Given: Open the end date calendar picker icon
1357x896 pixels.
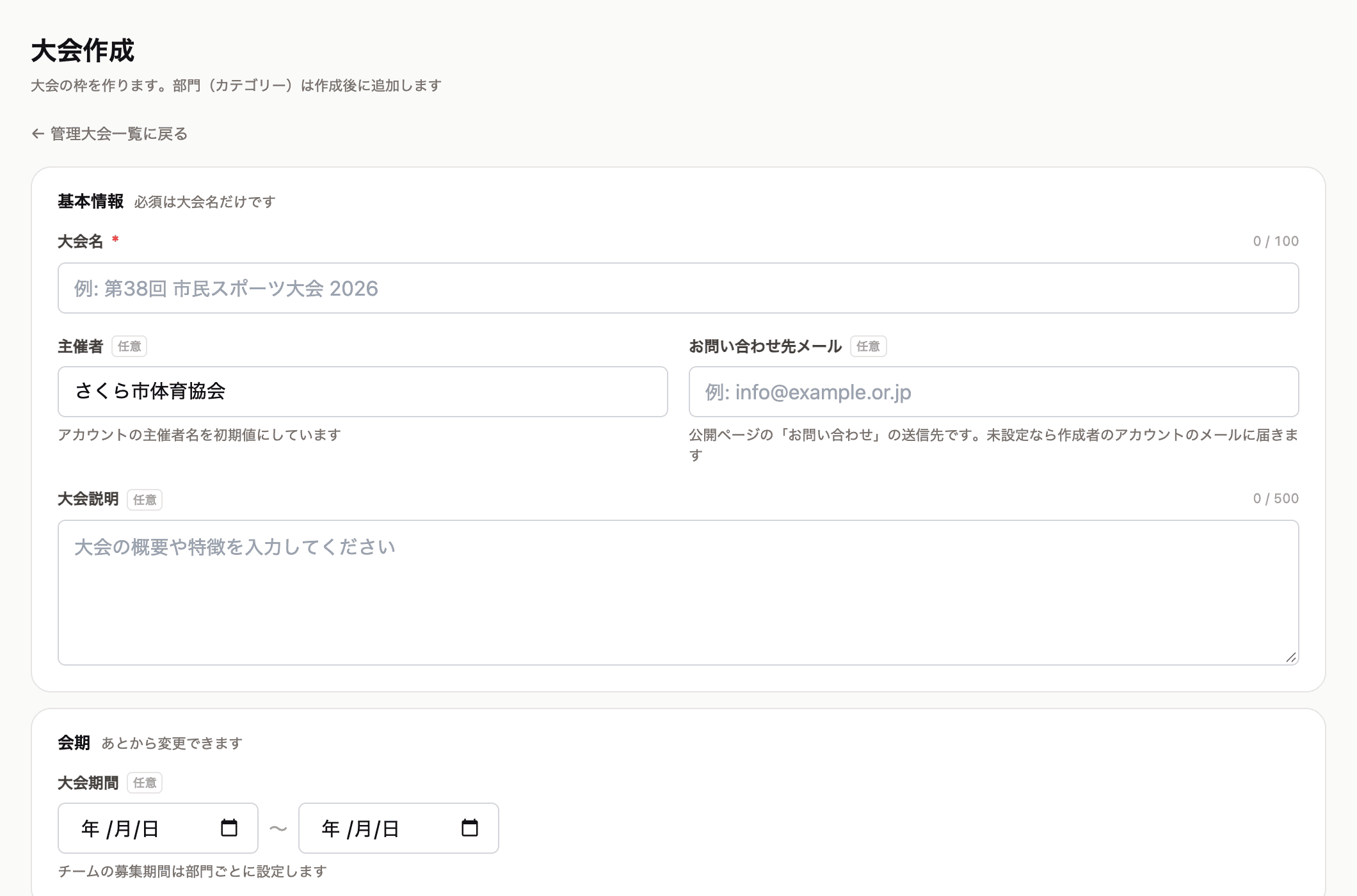Looking at the screenshot, I should (469, 828).
